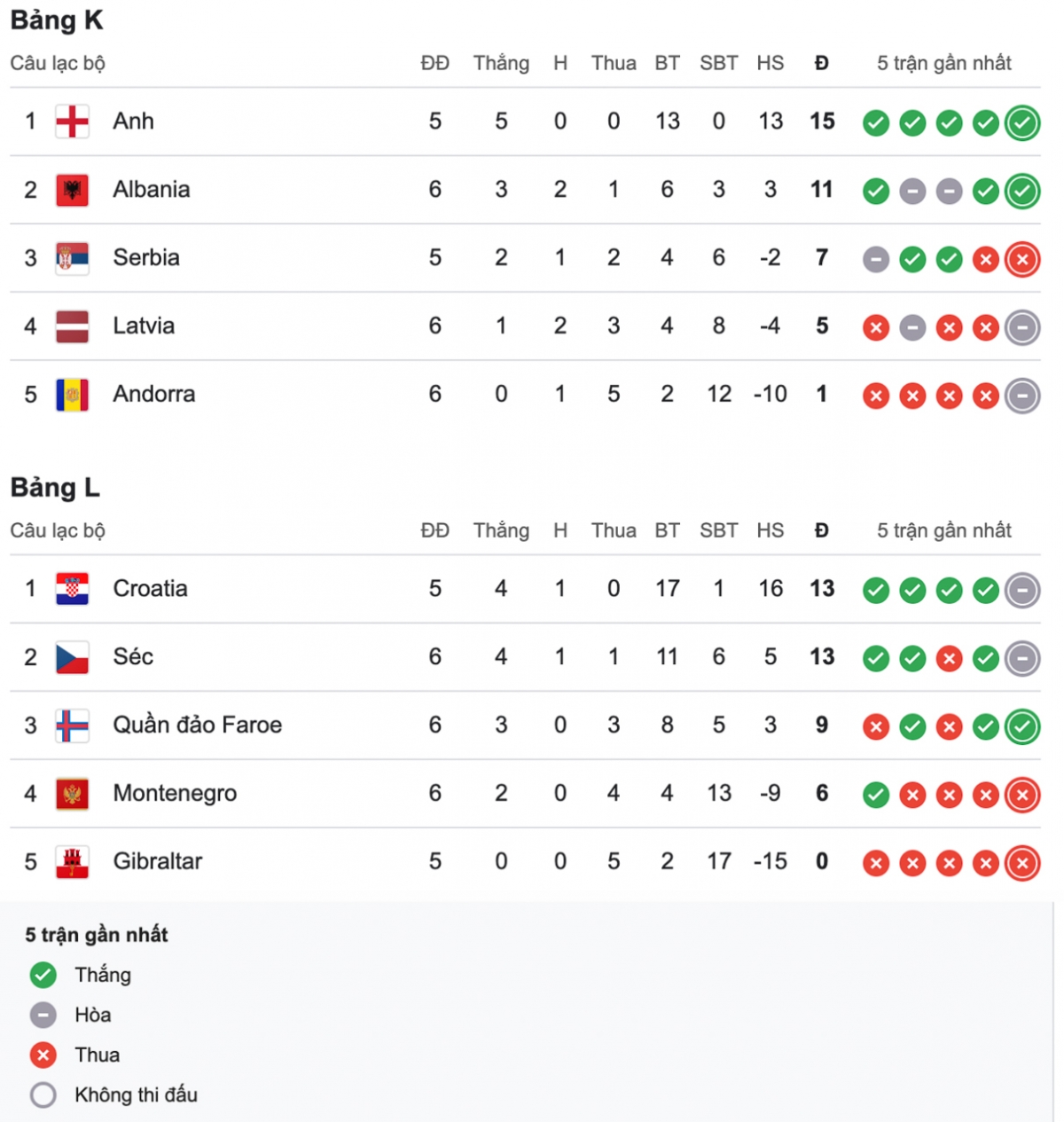Click the Albania flag icon
This screenshot has width=1064, height=1122.
[x=72, y=190]
